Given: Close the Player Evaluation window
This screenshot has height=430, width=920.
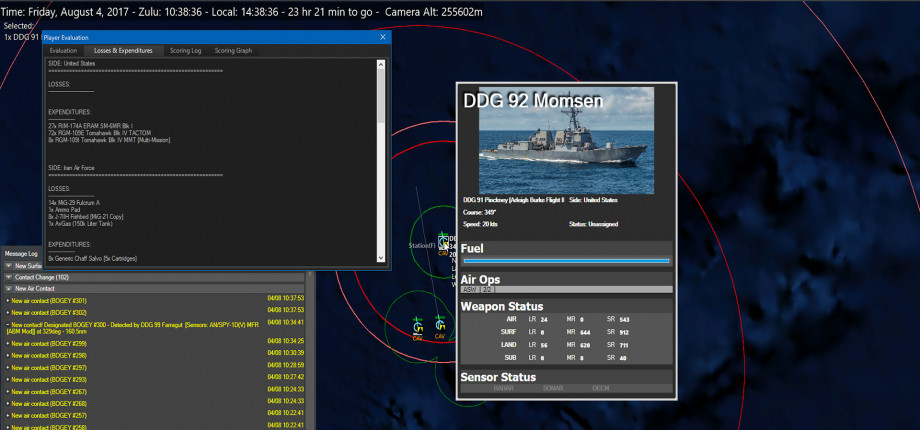Looking at the screenshot, I should pos(383,37).
